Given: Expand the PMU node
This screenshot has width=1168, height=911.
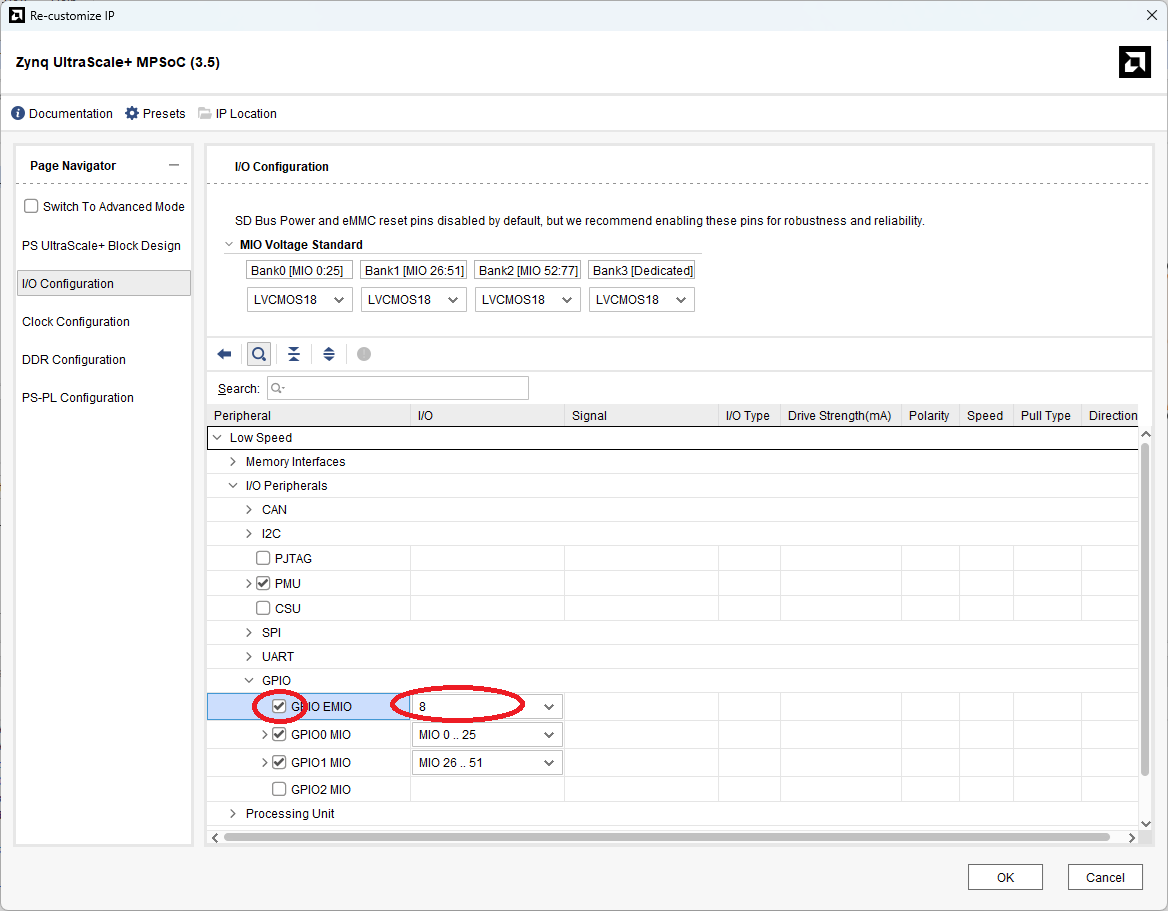Looking at the screenshot, I should [x=249, y=583].
